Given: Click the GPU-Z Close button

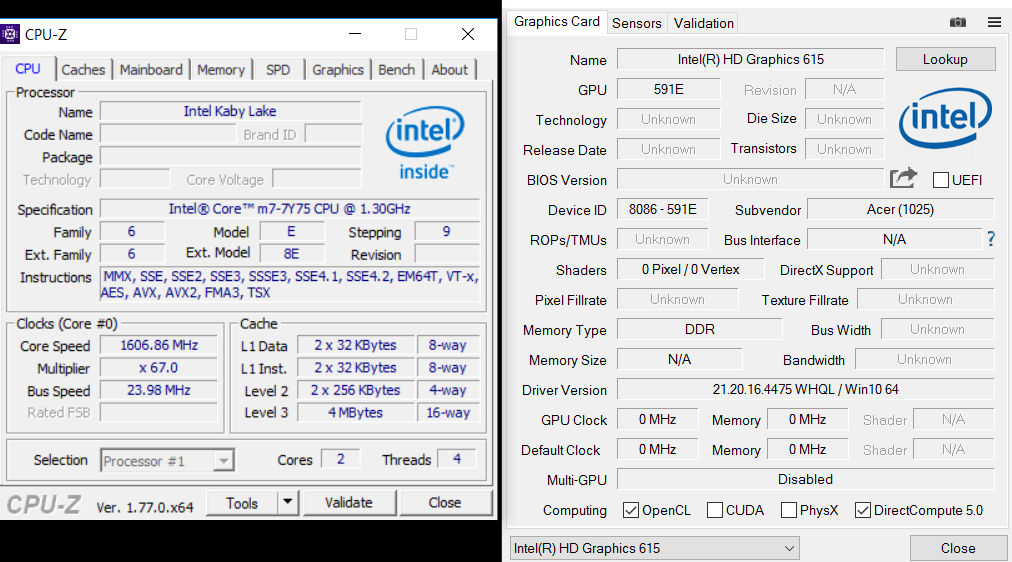Looking at the screenshot, I should (958, 548).
